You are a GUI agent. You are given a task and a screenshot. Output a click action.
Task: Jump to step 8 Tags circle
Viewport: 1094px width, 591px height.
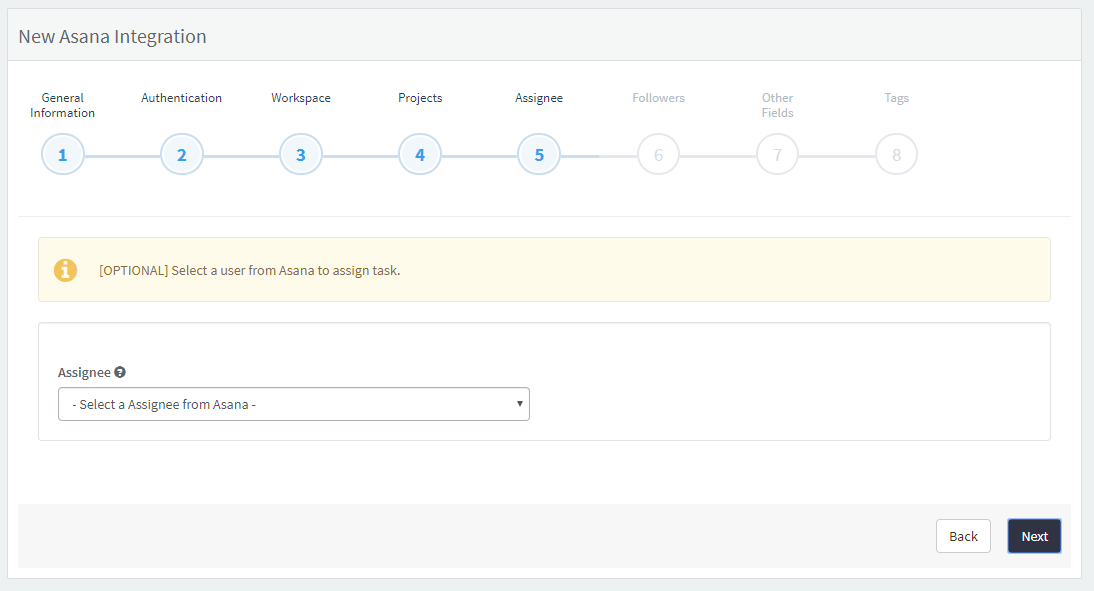(897, 154)
